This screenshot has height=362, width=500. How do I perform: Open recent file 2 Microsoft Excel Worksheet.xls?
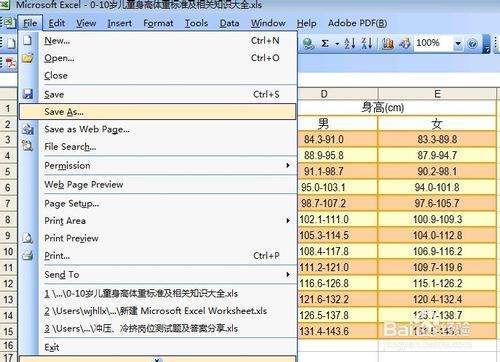click(x=157, y=311)
